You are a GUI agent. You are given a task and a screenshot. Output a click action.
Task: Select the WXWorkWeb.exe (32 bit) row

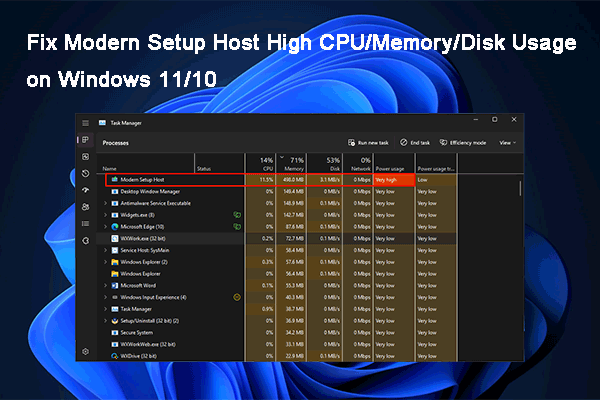tap(276, 344)
